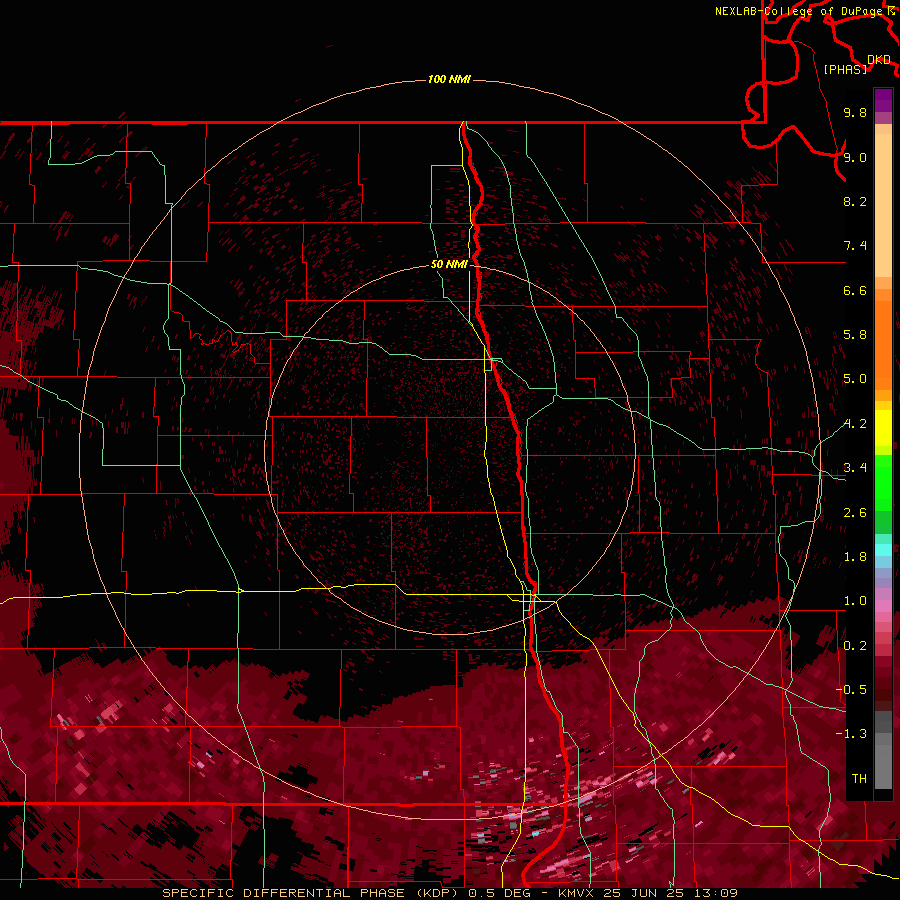Viewport: 900px width, 900px height.
Task: Click the "50 NMI" range ring label
Action: coord(449,265)
